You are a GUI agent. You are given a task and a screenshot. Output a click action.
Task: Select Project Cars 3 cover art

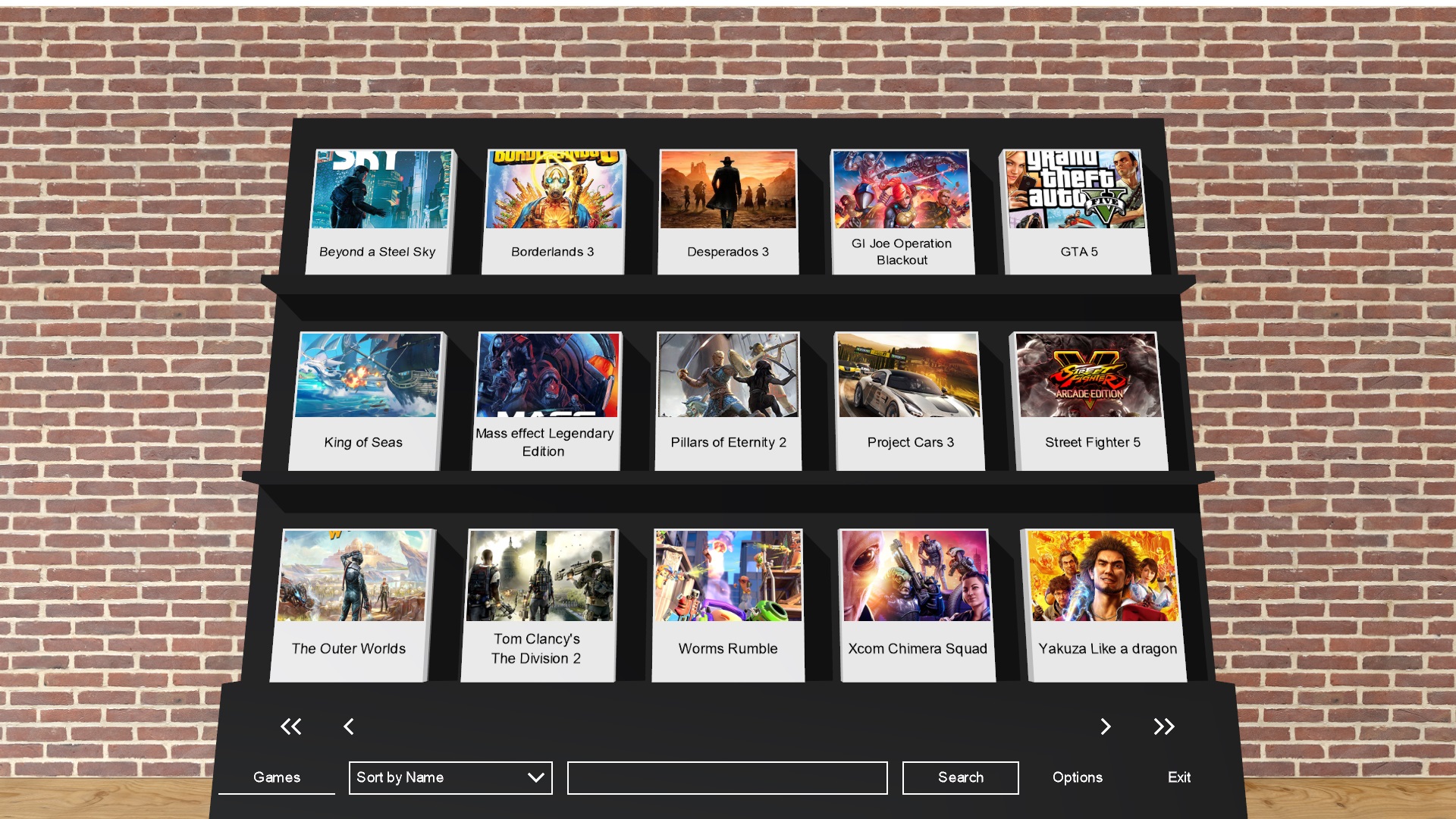coord(908,375)
